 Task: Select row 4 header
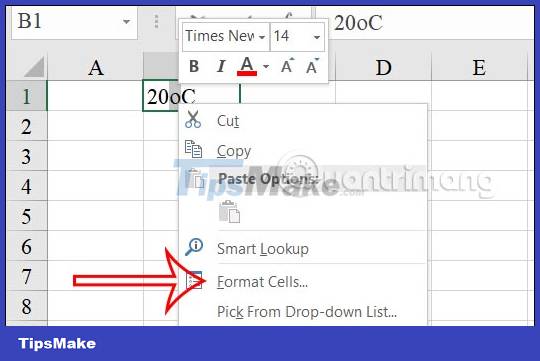[x=27, y=186]
